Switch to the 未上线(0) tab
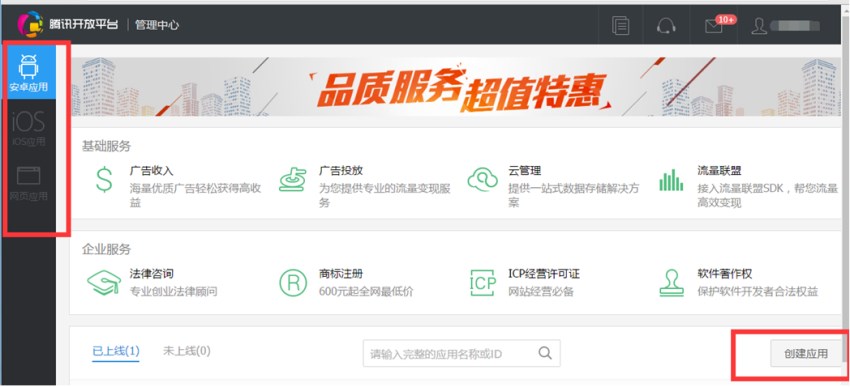850x387 pixels. point(186,351)
